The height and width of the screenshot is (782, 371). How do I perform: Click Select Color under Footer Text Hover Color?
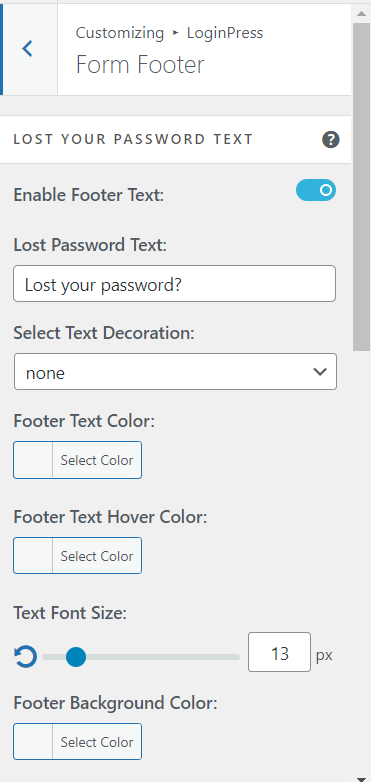tap(97, 556)
